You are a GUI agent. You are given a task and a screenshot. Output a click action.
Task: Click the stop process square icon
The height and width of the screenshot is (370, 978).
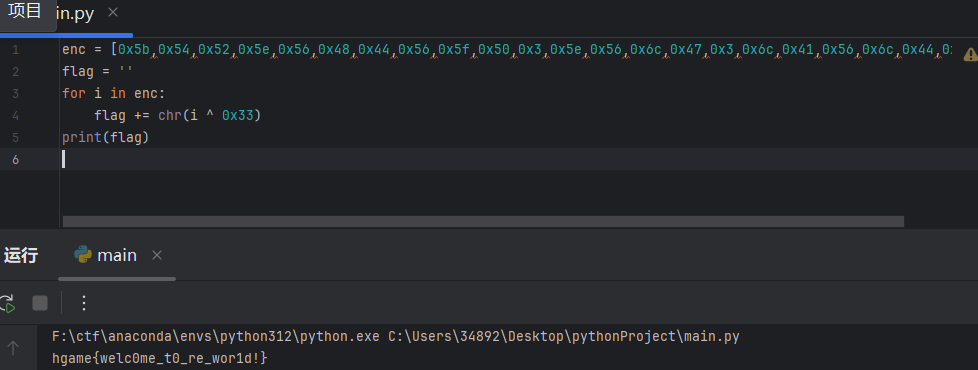[x=40, y=303]
